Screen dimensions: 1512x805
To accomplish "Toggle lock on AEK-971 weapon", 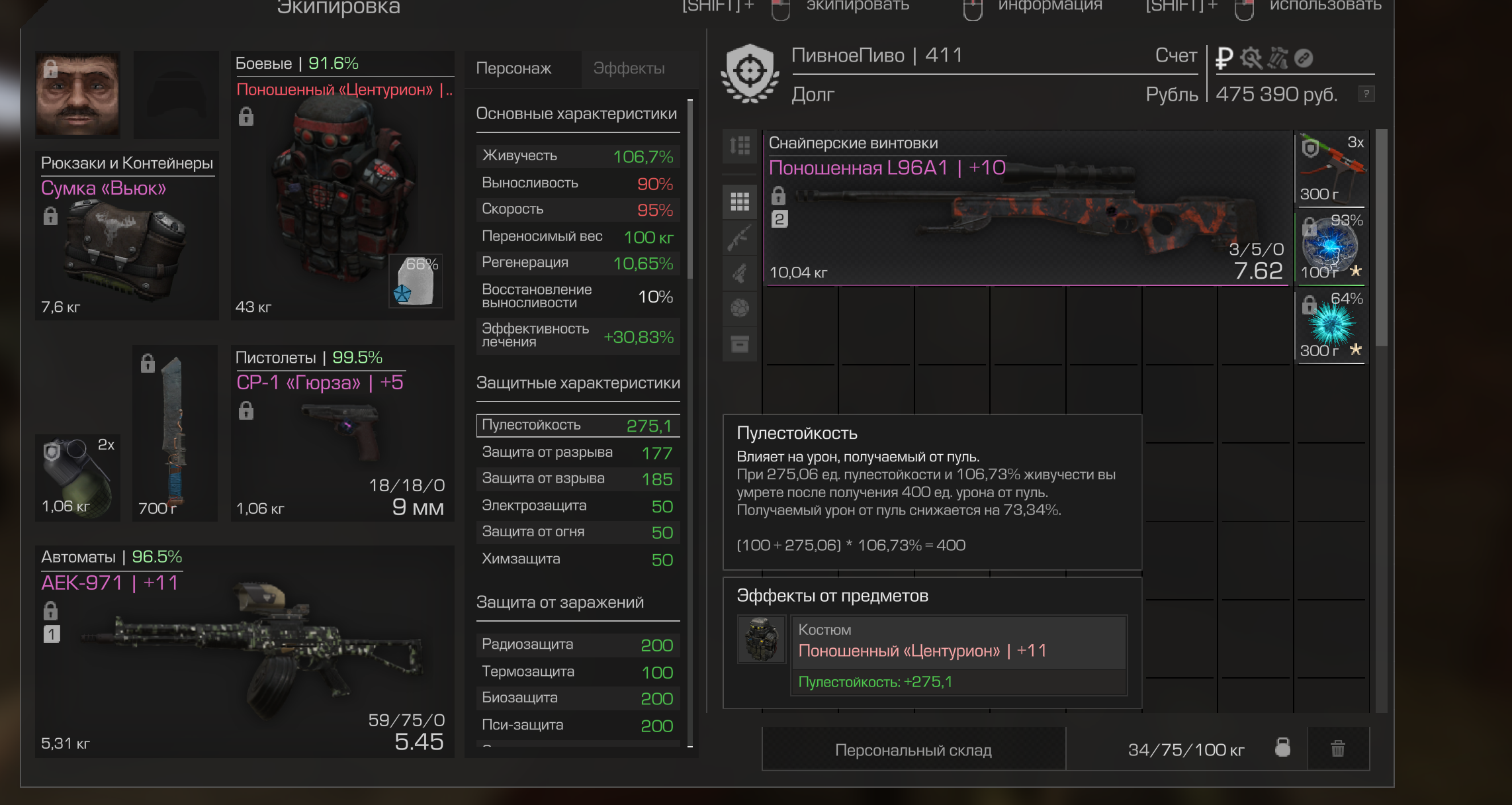I will 51,610.
